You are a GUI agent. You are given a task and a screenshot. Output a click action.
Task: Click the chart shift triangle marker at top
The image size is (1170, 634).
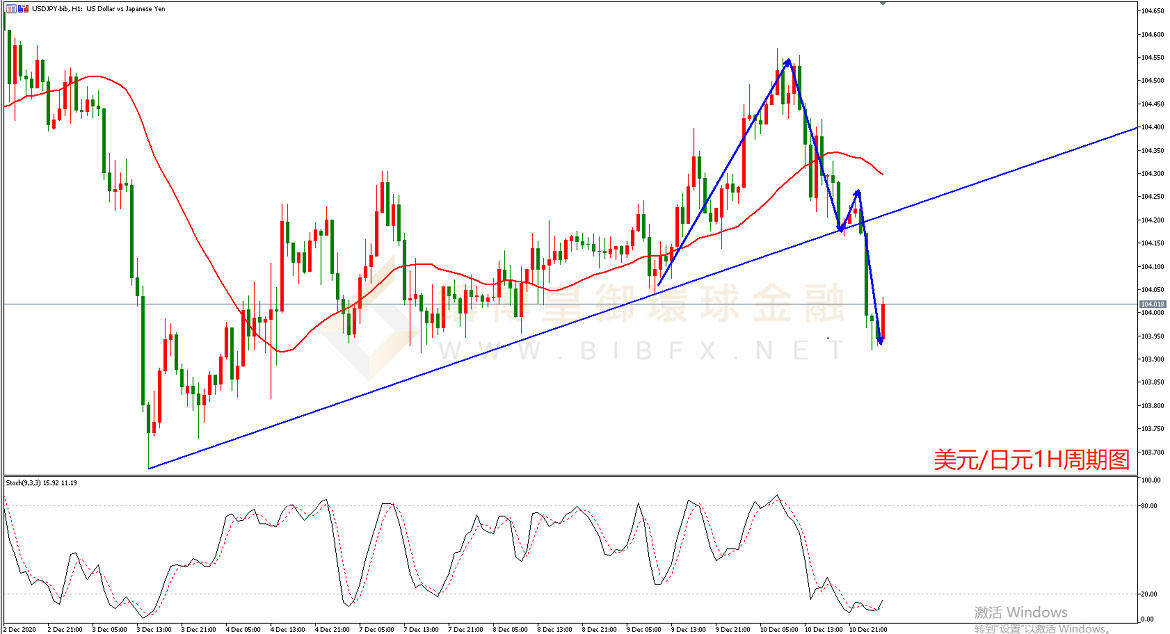click(x=882, y=4)
